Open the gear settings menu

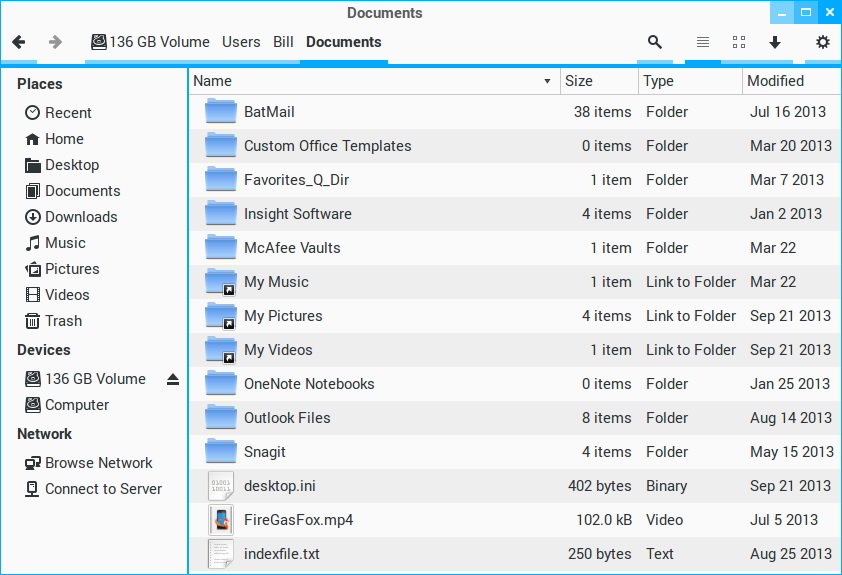(822, 42)
